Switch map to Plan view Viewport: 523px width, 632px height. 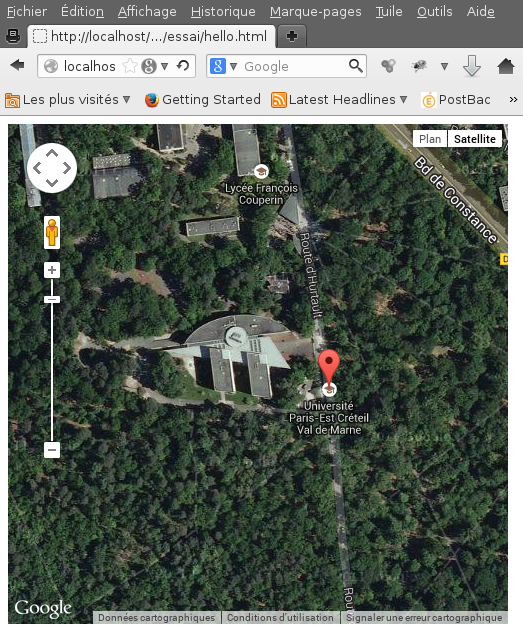[x=430, y=139]
